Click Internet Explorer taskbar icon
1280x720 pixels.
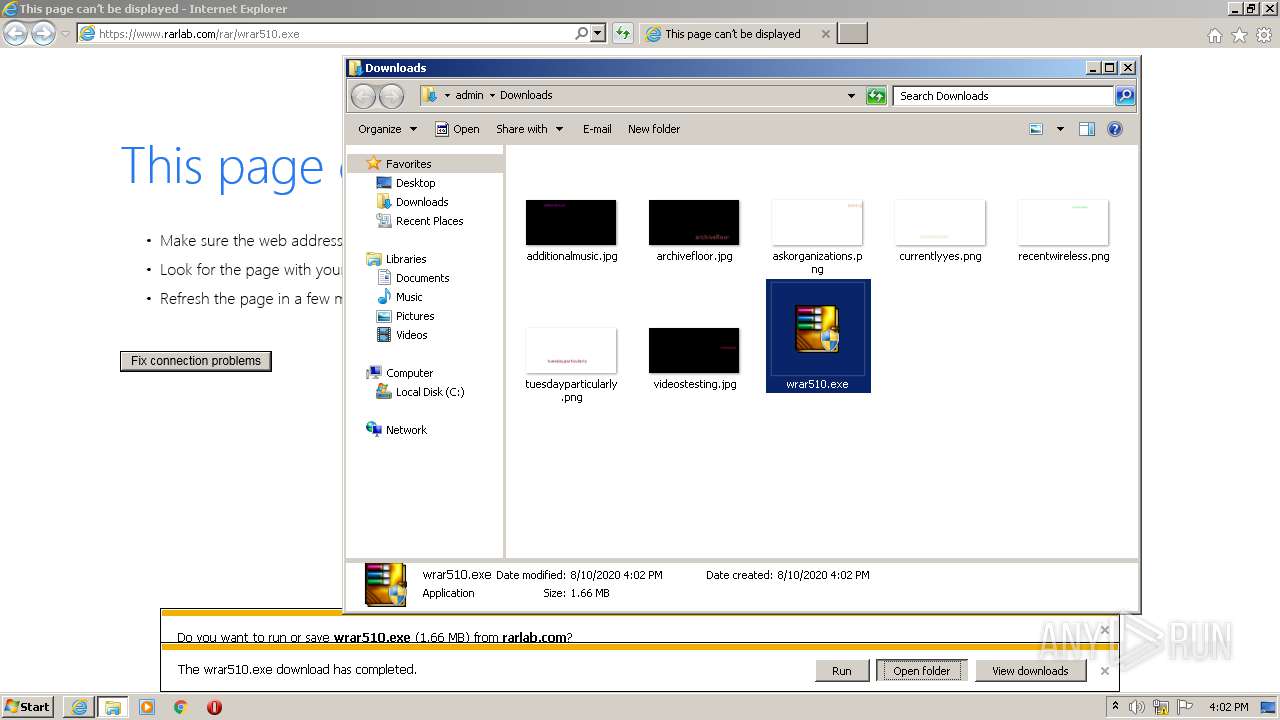pos(79,707)
